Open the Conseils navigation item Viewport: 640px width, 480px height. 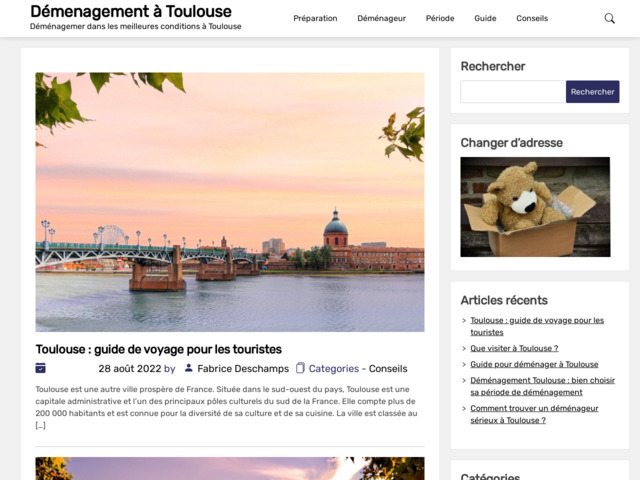pos(532,18)
